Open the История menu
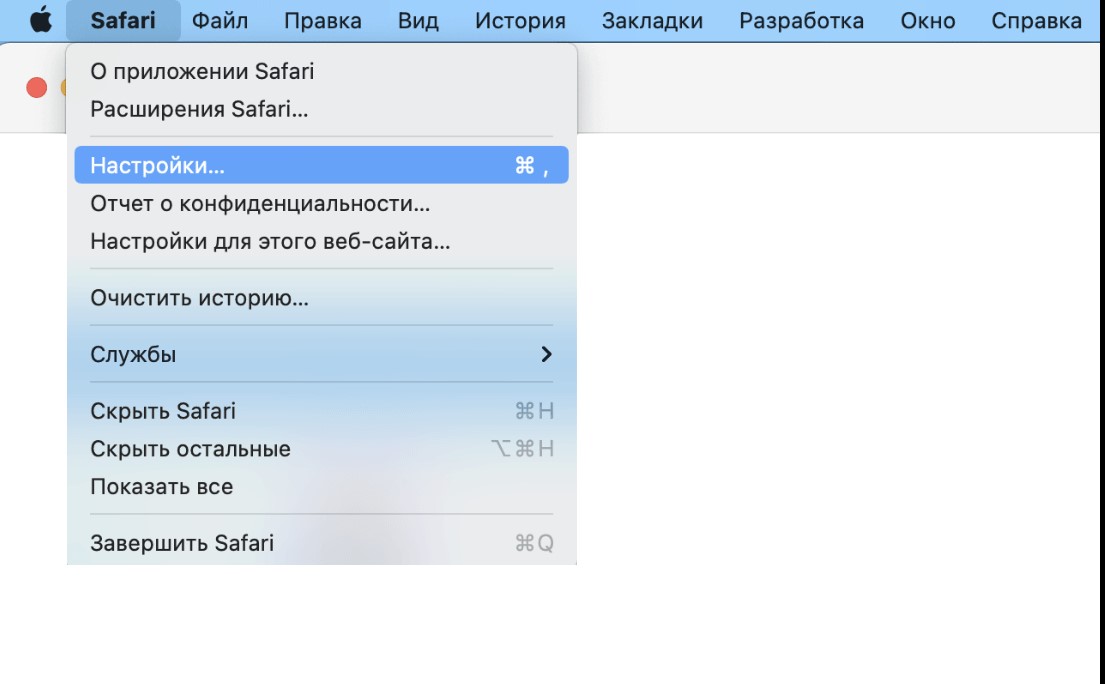 [x=520, y=20]
